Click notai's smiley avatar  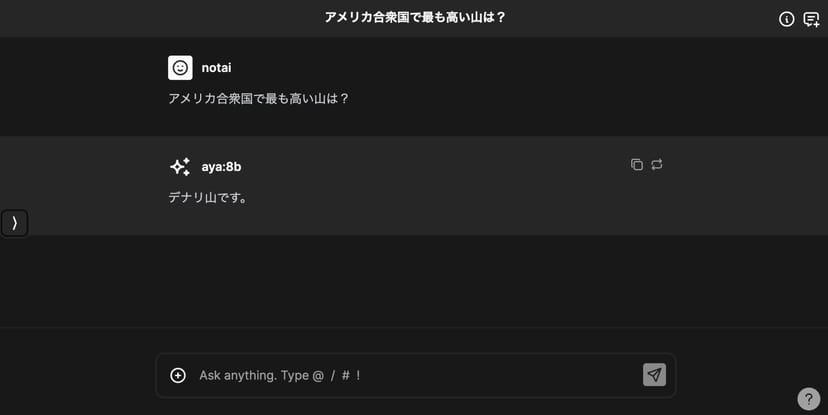pos(180,68)
